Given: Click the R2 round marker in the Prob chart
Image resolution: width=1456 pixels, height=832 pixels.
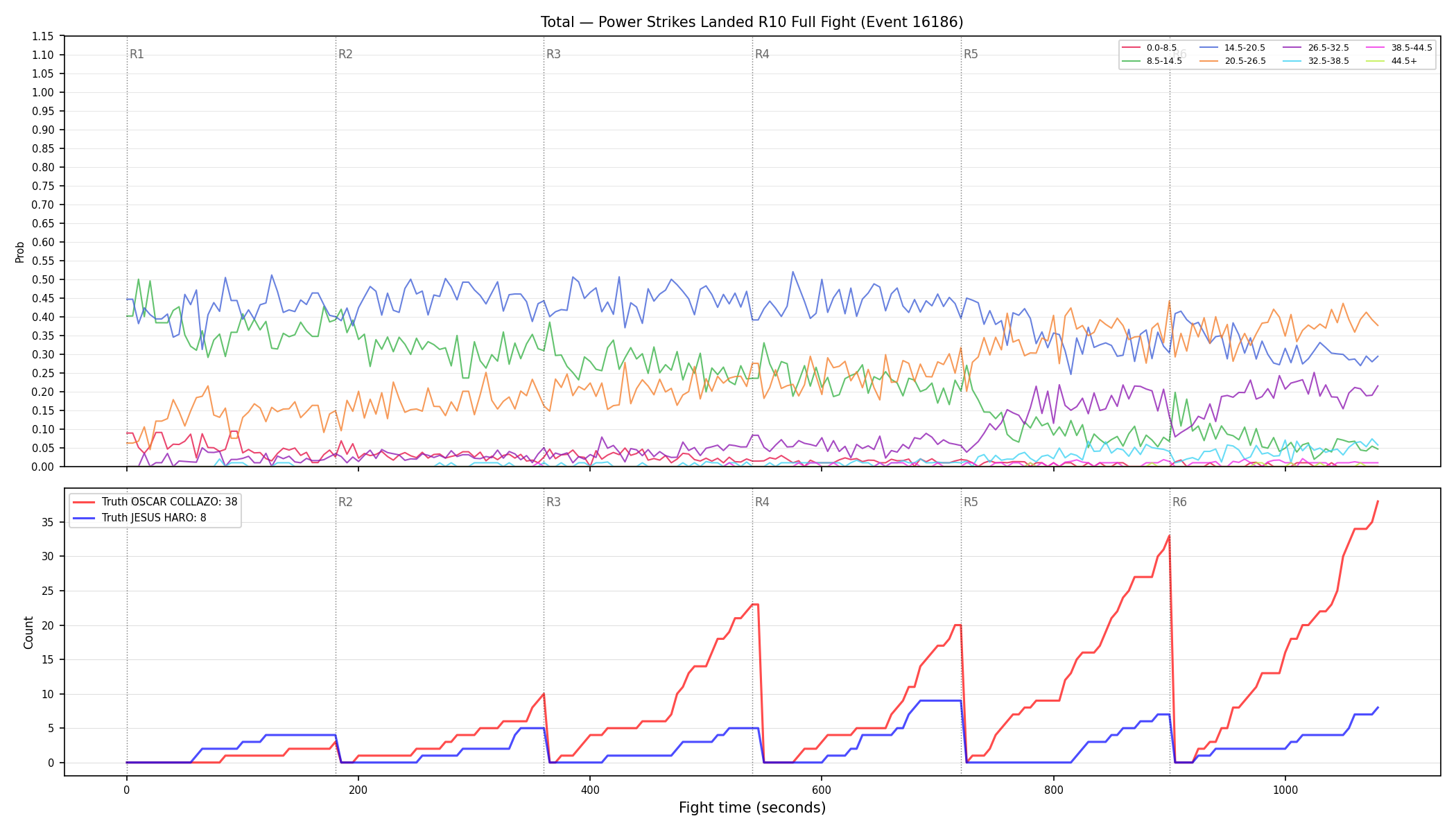Looking at the screenshot, I should coord(345,54).
